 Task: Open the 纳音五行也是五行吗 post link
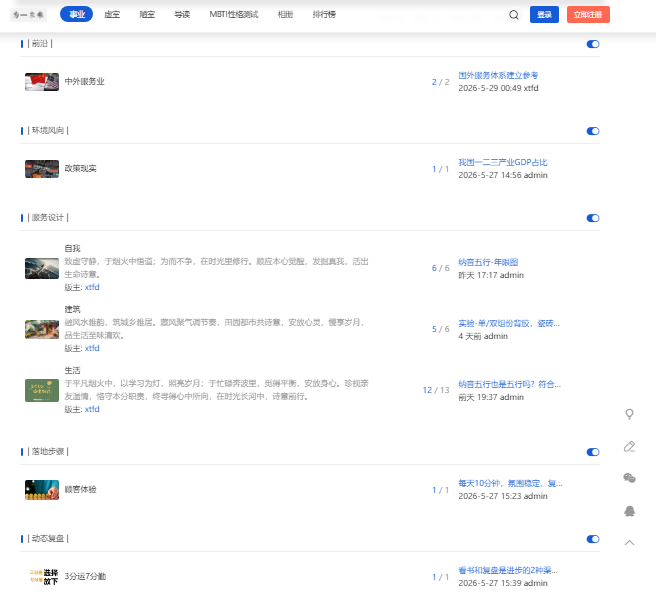click(x=510, y=384)
